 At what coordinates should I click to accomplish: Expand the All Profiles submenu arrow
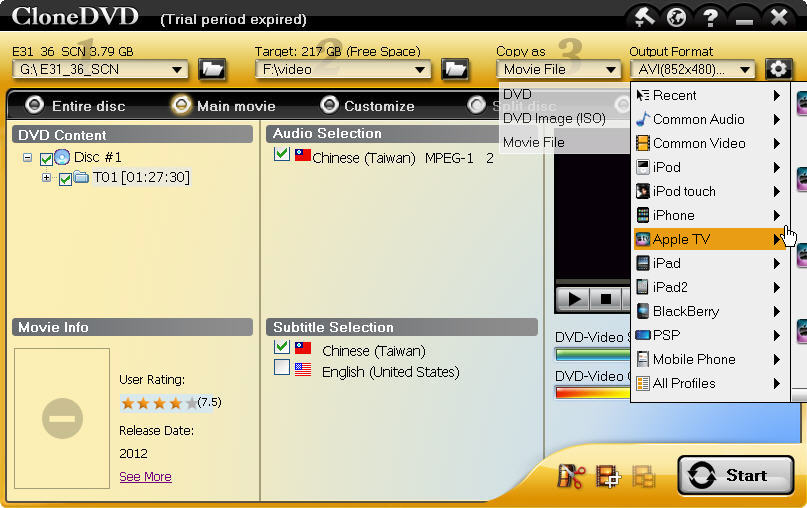777,383
